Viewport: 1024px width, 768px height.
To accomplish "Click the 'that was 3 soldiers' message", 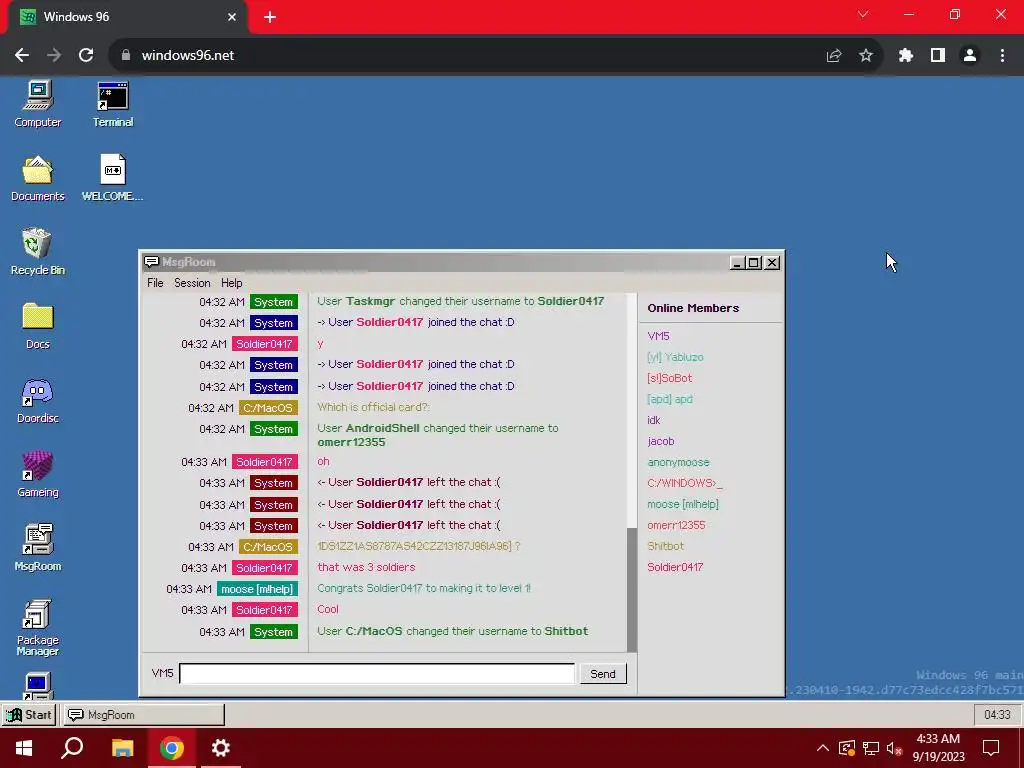I will pos(366,567).
